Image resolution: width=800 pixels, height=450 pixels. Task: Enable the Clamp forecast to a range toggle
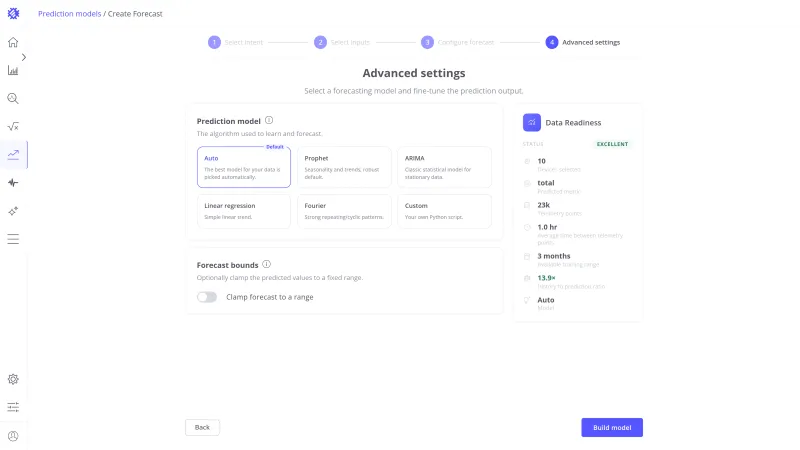(x=207, y=297)
